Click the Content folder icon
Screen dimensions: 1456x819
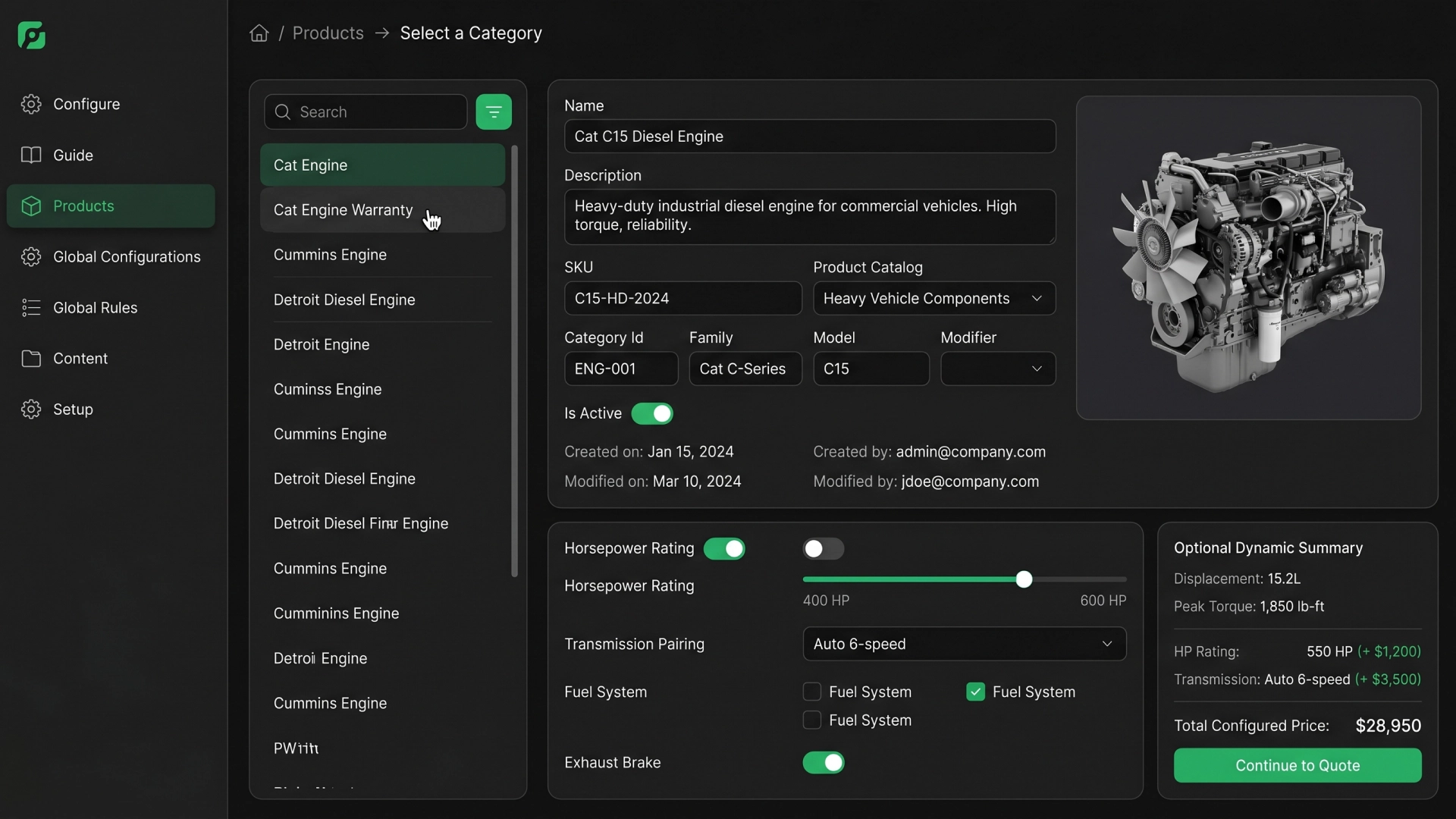click(31, 358)
